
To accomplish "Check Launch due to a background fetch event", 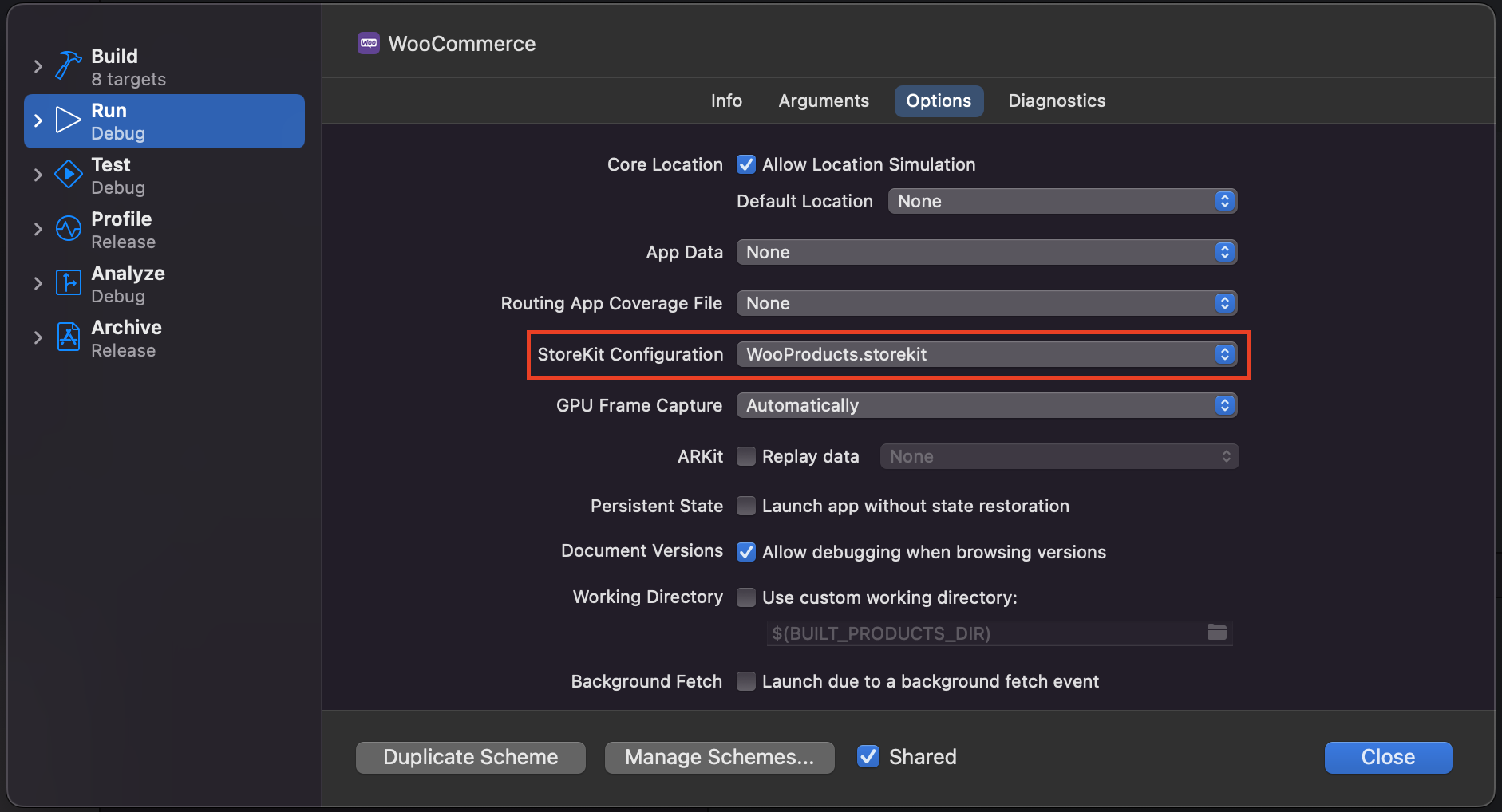I will coord(746,681).
